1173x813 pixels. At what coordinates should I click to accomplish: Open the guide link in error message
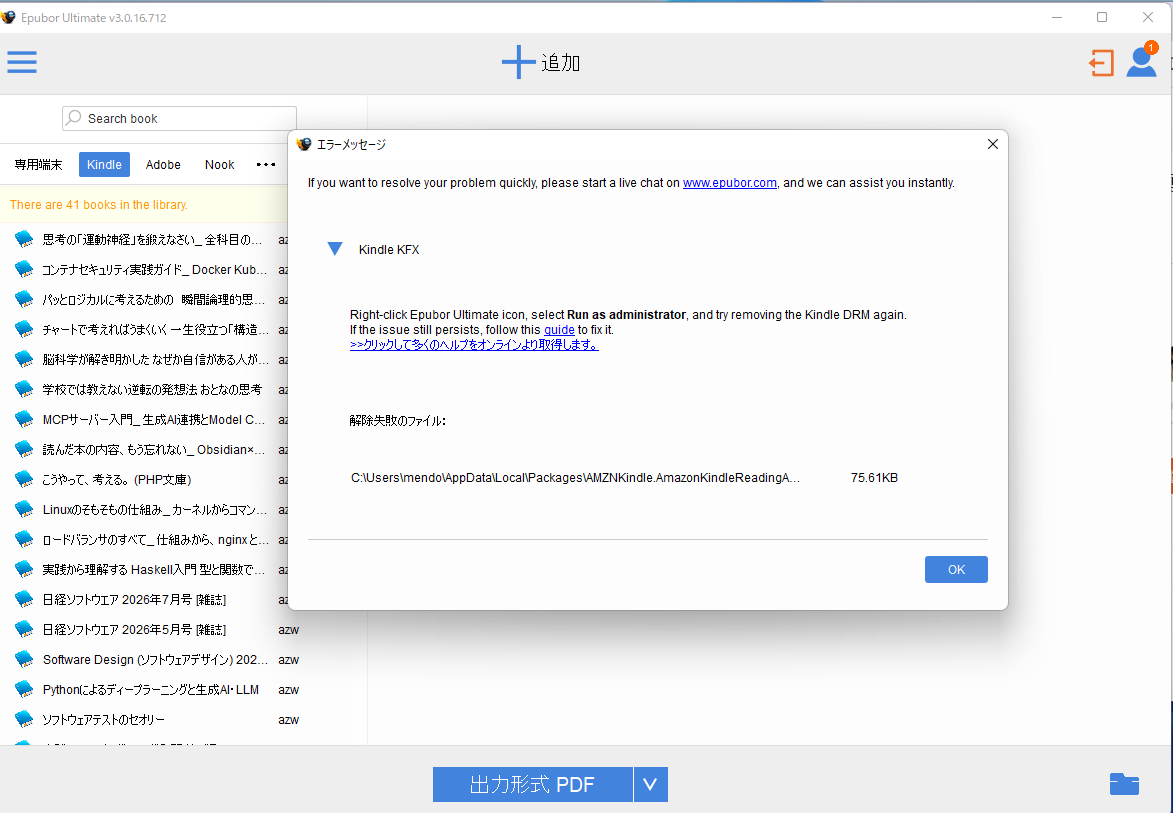pyautogui.click(x=559, y=330)
